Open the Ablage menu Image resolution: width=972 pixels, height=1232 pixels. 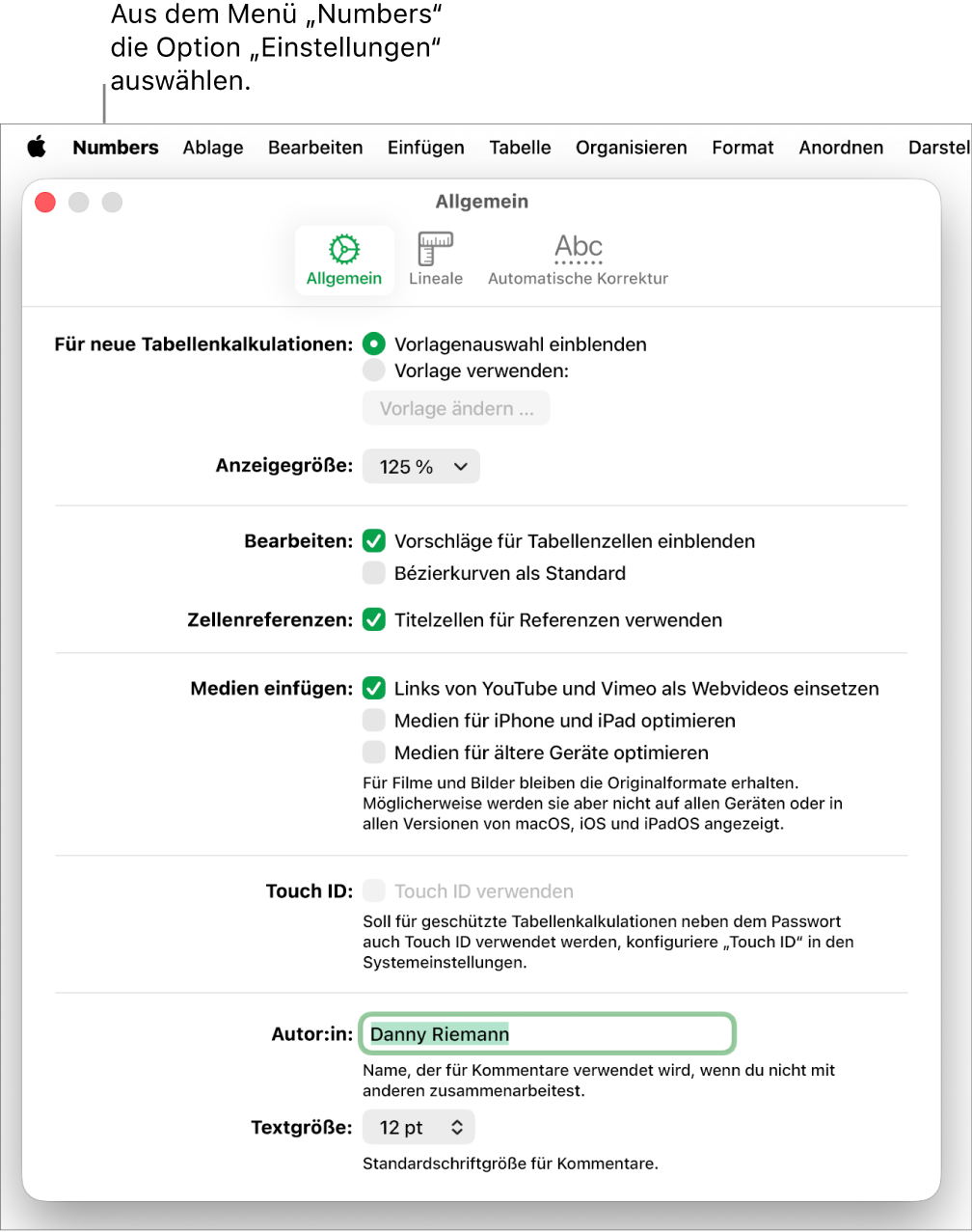click(213, 148)
